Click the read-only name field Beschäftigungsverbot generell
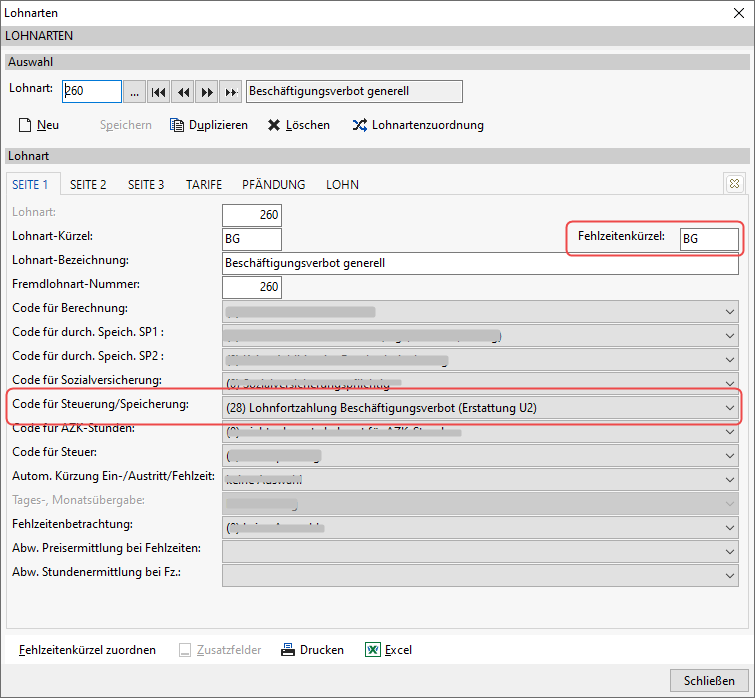Screen dimensions: 755x698 [x=354, y=91]
